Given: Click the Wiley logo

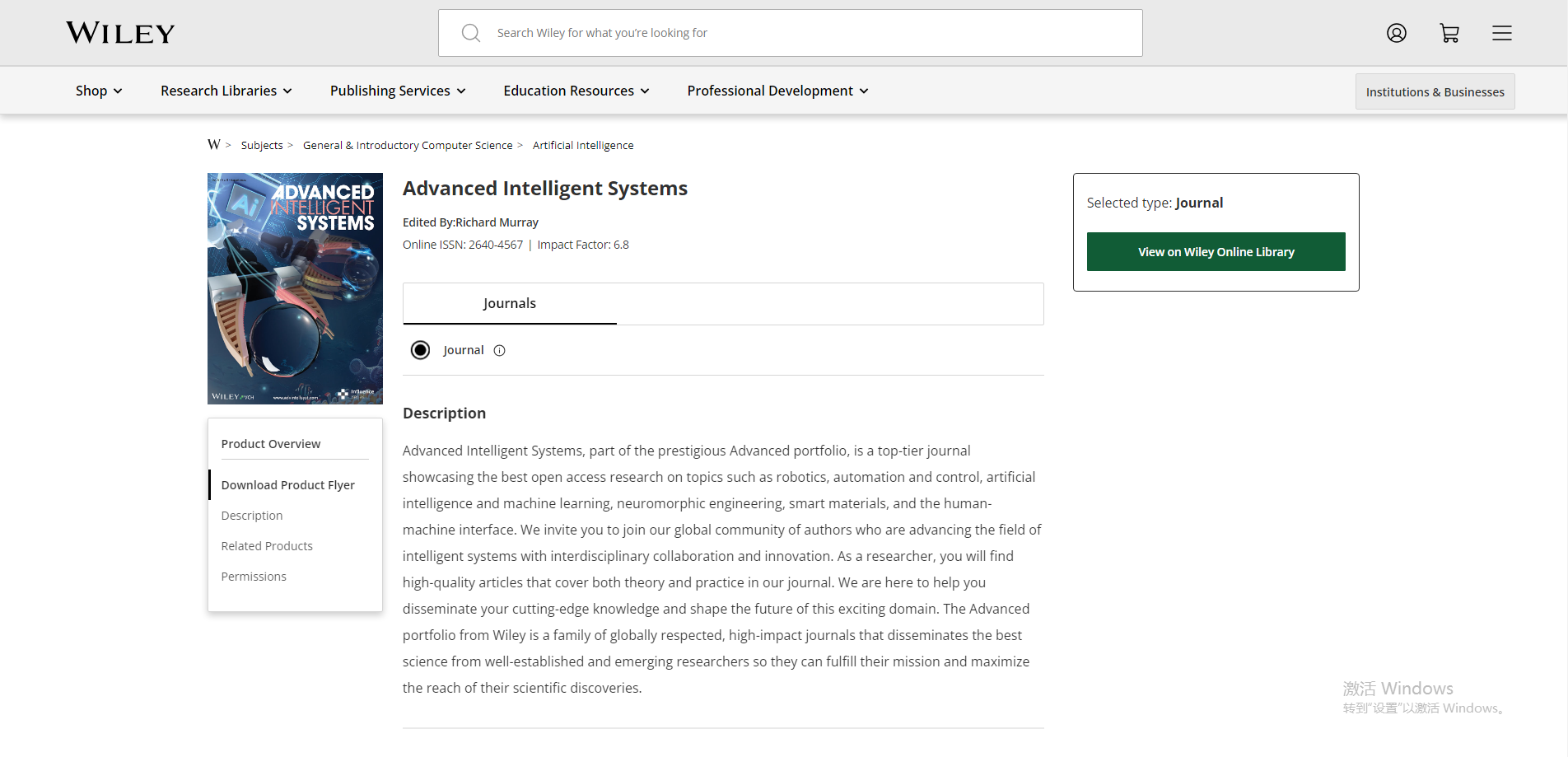Looking at the screenshot, I should [x=120, y=33].
